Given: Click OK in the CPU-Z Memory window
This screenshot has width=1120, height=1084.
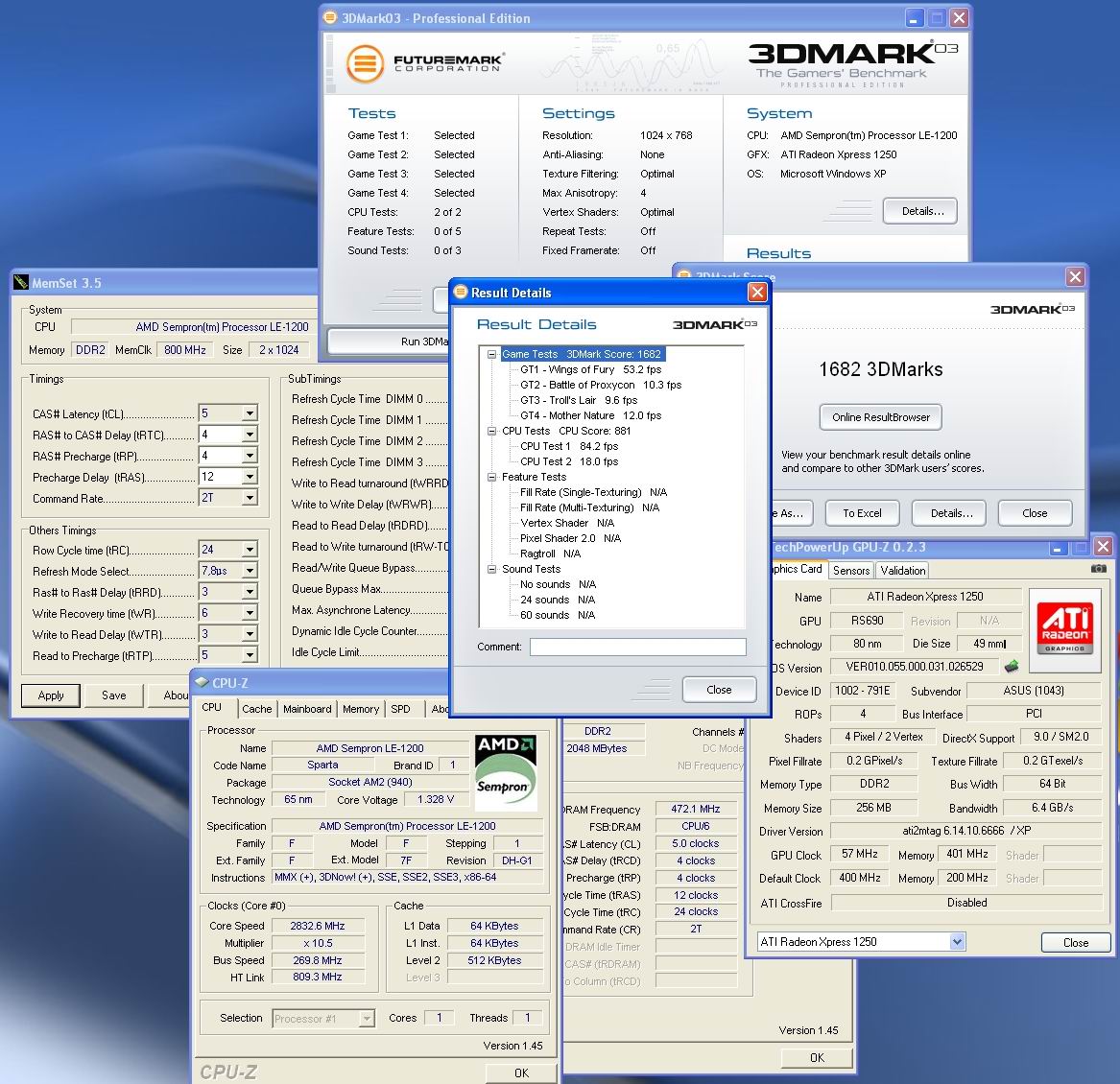Looking at the screenshot, I should click(817, 1057).
